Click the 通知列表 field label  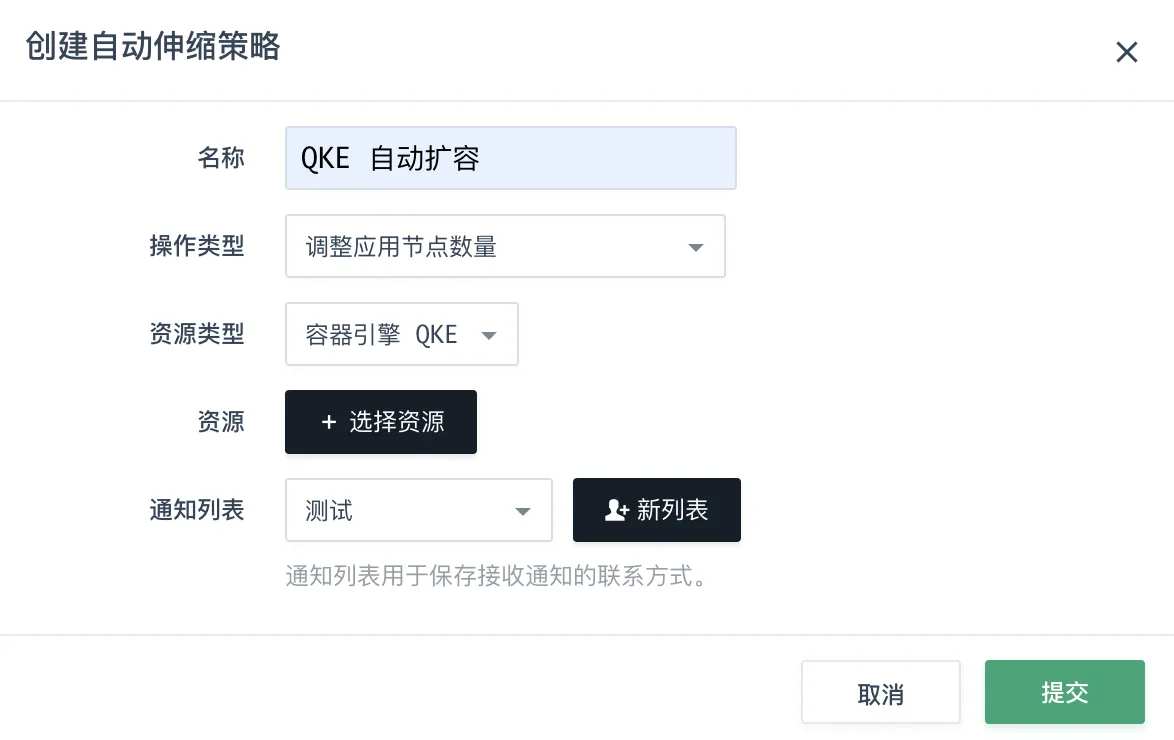197,510
